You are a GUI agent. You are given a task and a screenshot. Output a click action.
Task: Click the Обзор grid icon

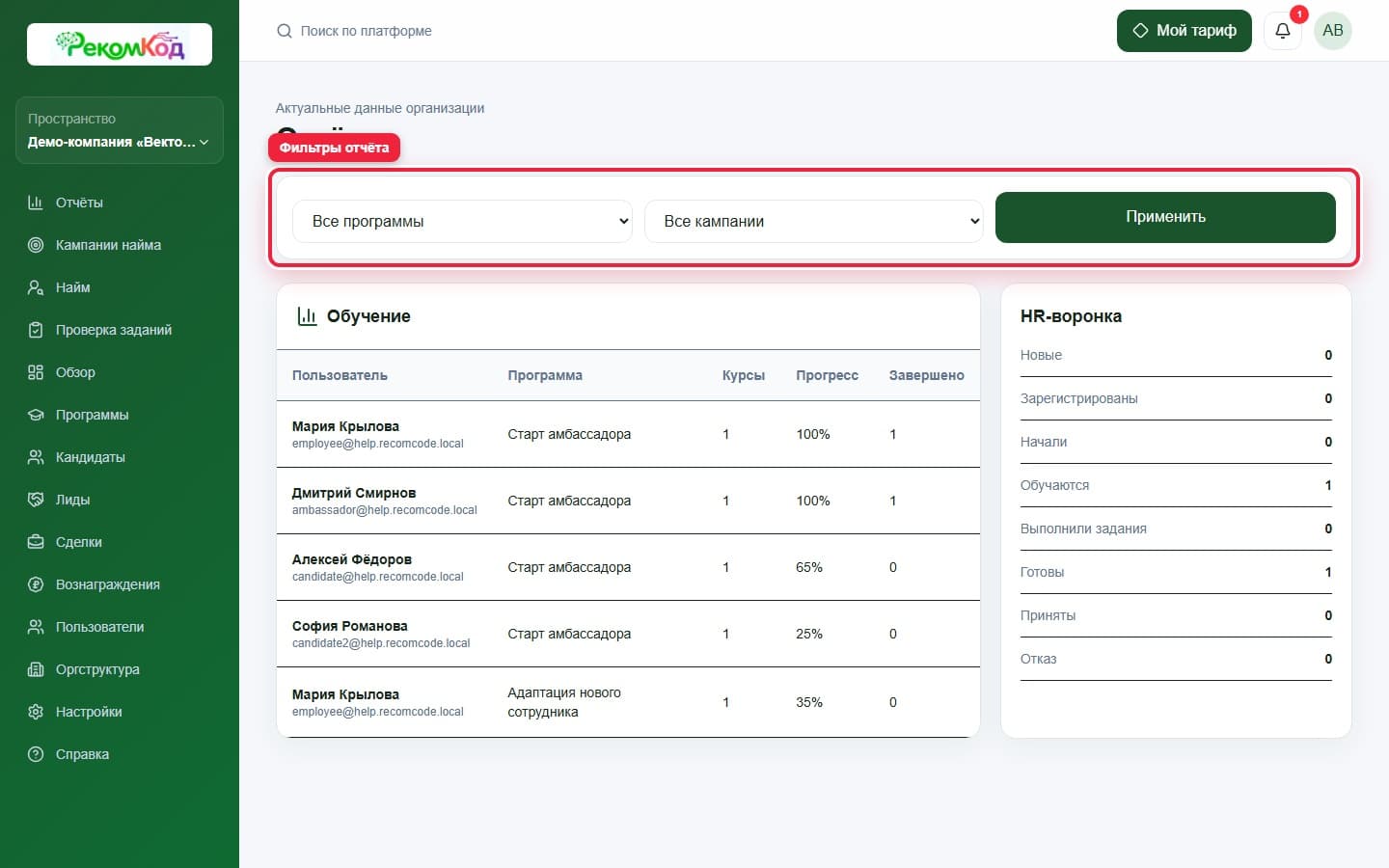point(36,372)
